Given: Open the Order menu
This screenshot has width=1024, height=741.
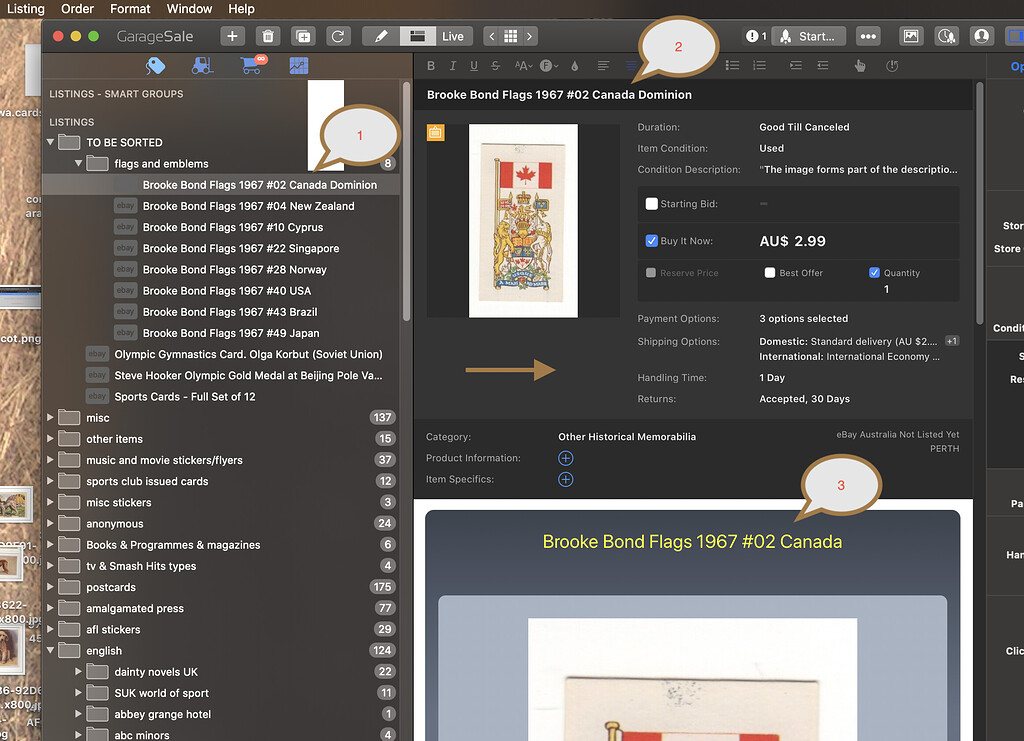Looking at the screenshot, I should click(x=77, y=9).
